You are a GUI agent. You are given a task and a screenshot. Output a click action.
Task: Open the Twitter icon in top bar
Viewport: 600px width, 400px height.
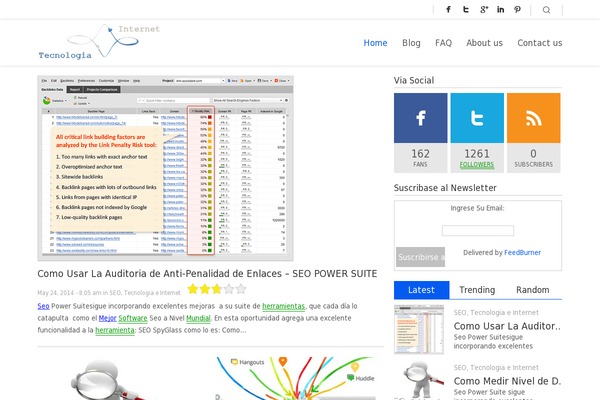[x=466, y=10]
